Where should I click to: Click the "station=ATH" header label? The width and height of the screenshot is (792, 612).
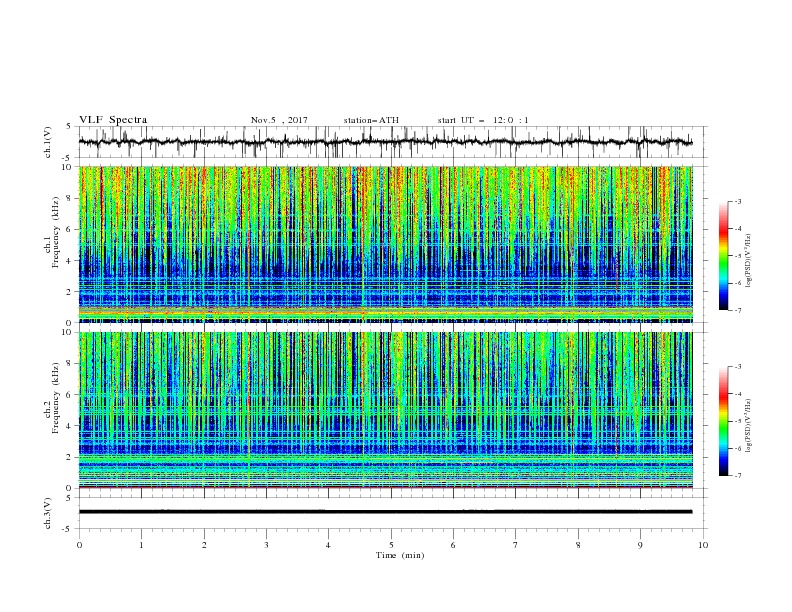click(371, 120)
